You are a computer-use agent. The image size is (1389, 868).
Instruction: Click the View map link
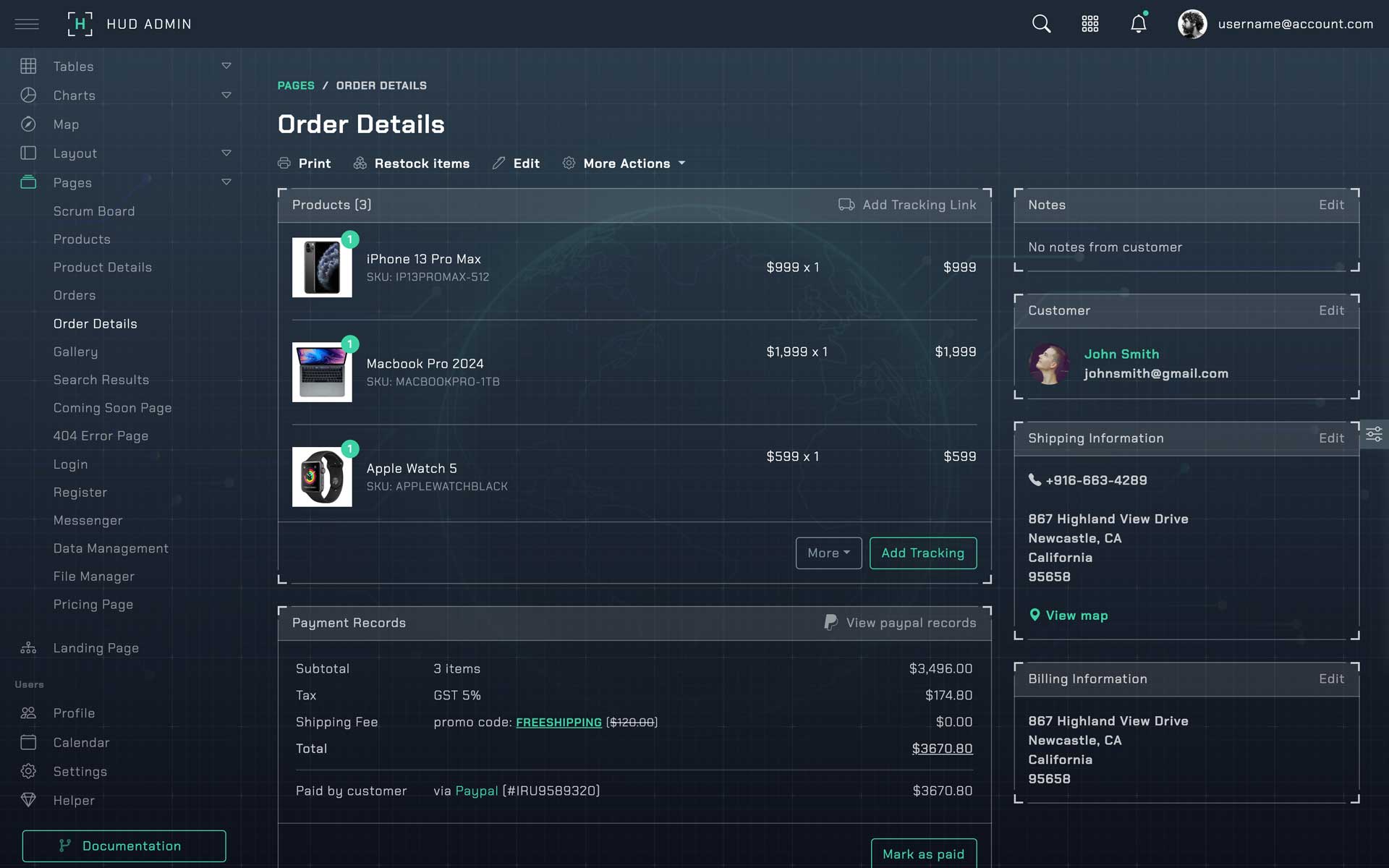tap(1076, 615)
